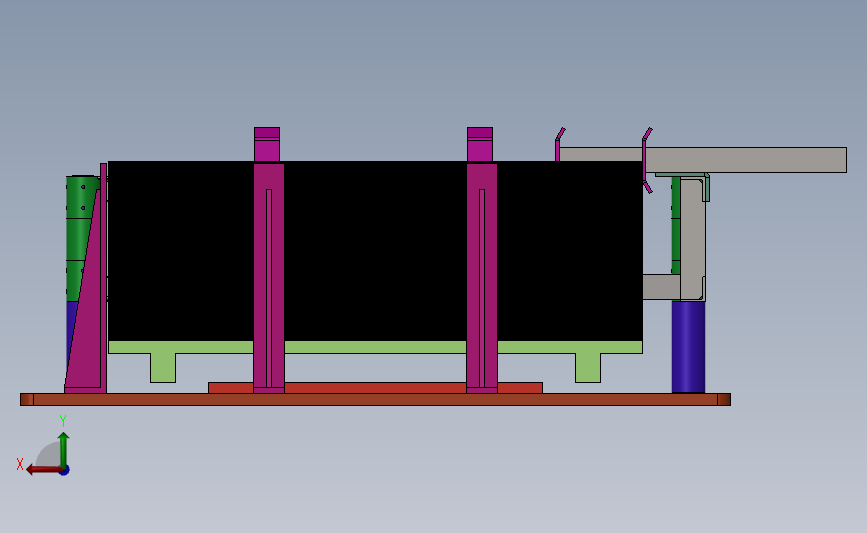Select the green cylinder at left end
This screenshot has width=867, height=533.
pos(79,238)
